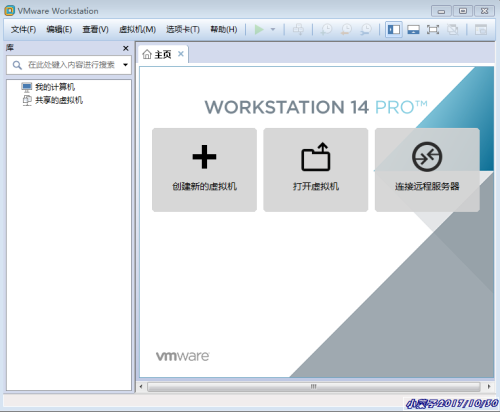Viewport: 500px width, 412px height.
Task: Click the search magnifier icon
Action: [x=17, y=65]
